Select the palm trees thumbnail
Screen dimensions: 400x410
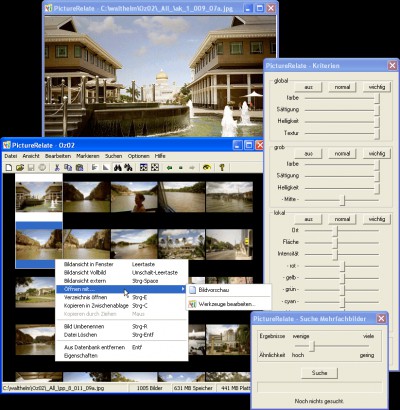(x=182, y=244)
